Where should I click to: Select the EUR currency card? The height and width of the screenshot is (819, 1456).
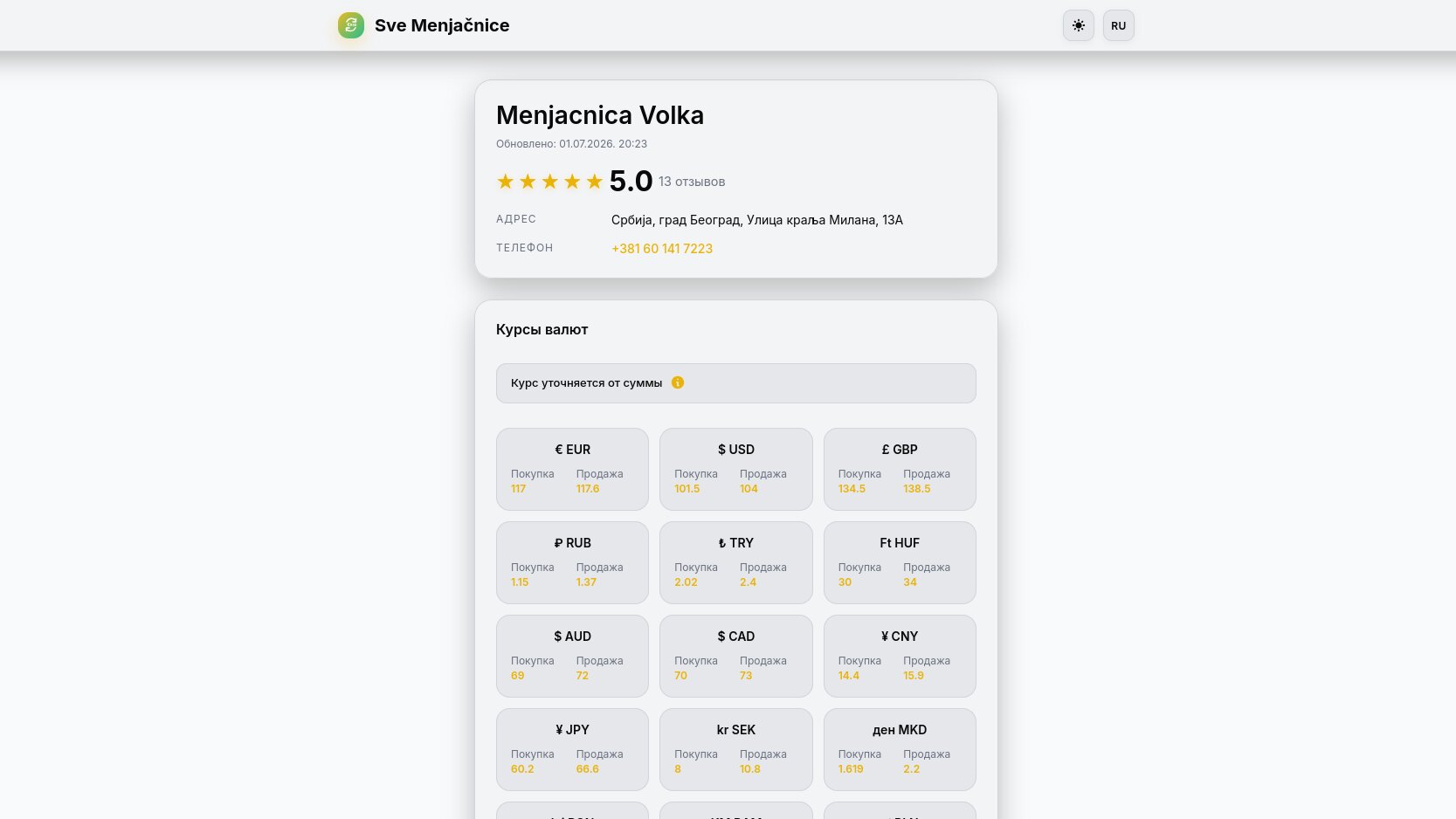pos(572,469)
